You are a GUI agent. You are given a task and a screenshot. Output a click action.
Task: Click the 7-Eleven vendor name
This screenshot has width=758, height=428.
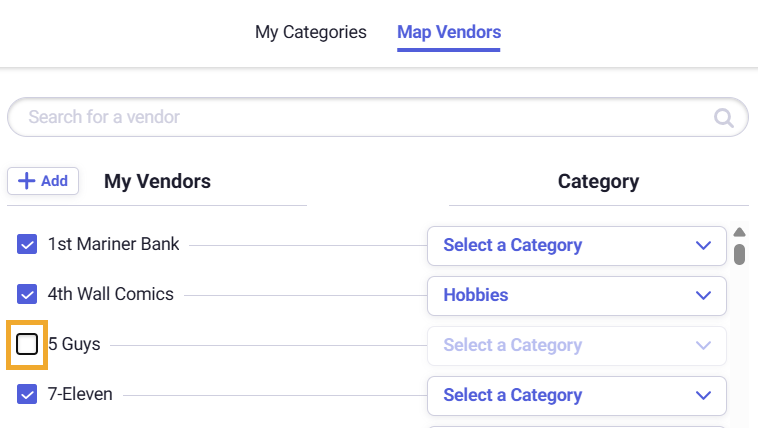coord(80,395)
